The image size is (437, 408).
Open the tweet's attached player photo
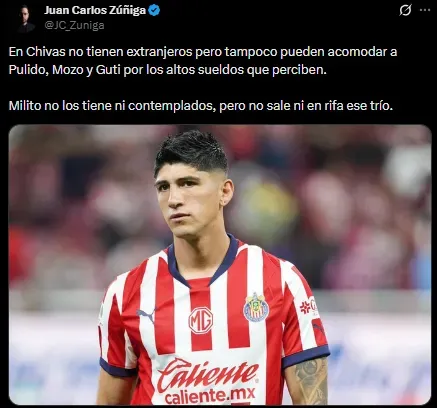[x=220, y=265]
